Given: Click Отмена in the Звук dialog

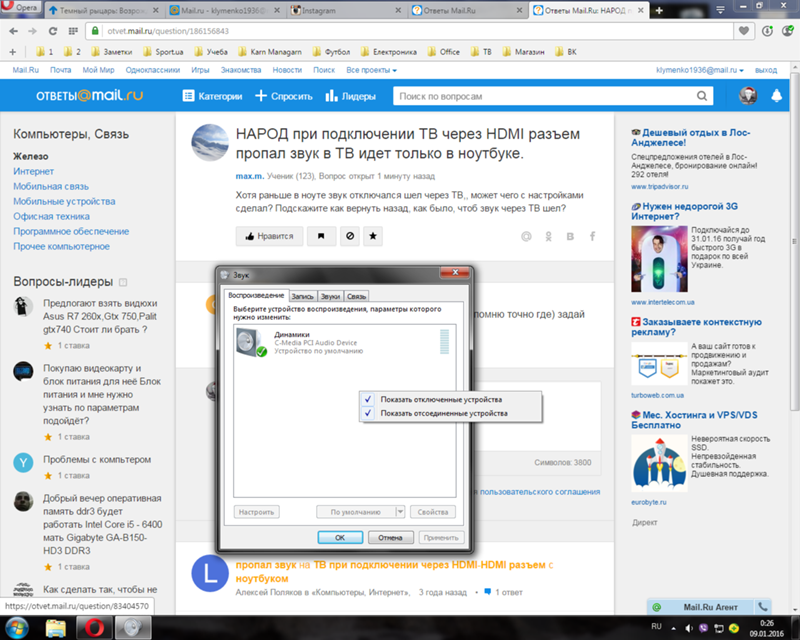Looking at the screenshot, I should pos(390,537).
